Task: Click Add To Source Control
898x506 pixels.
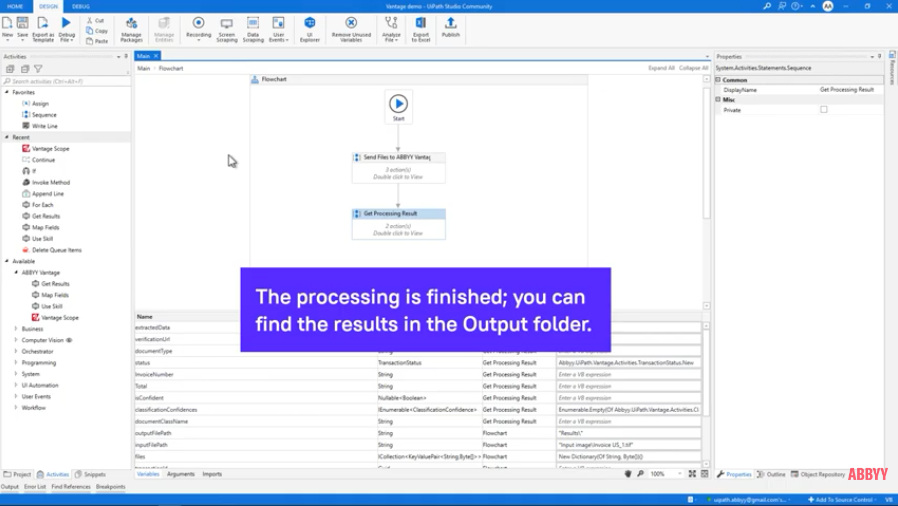Action: 841,500
